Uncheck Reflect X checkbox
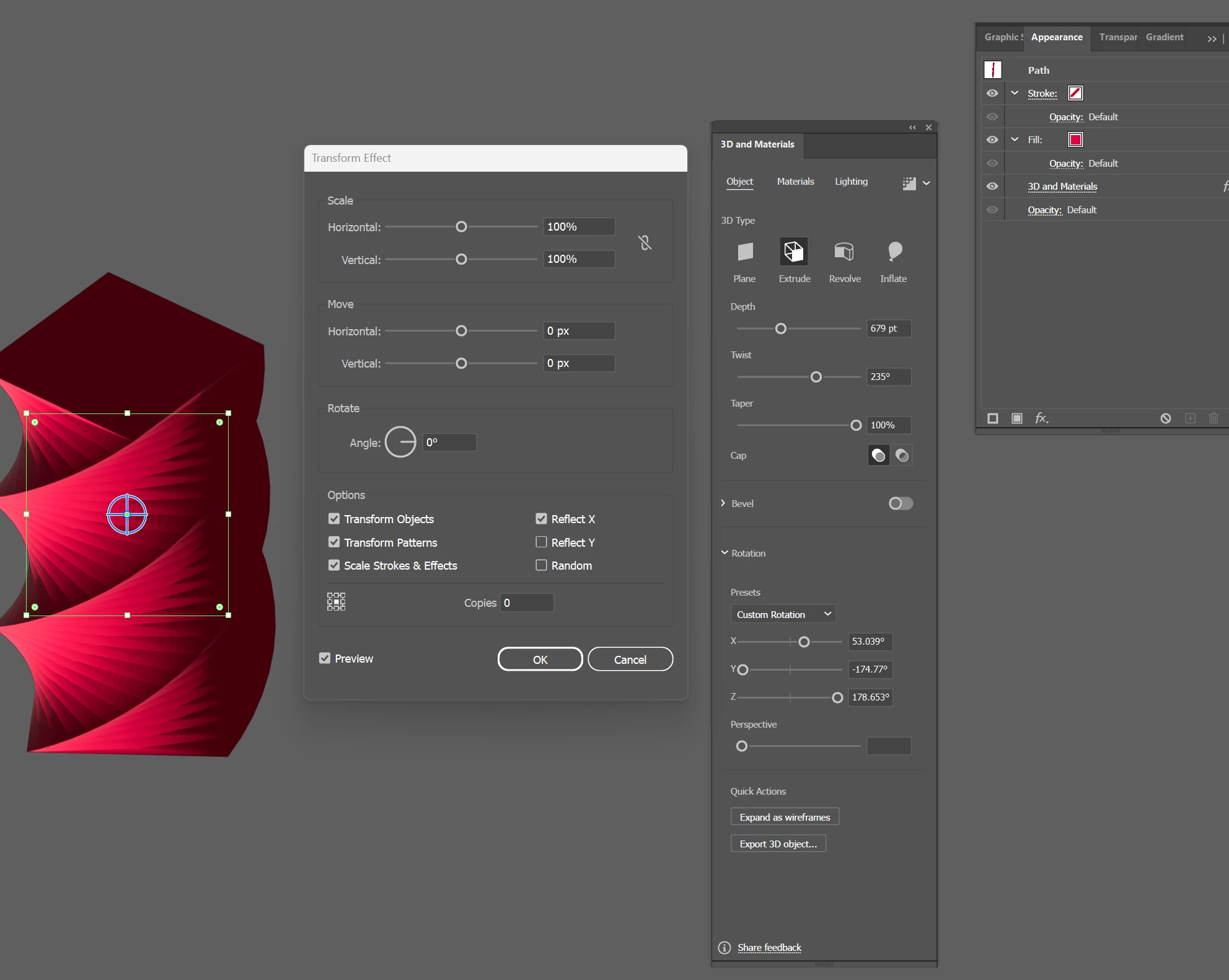The height and width of the screenshot is (980, 1229). point(541,519)
